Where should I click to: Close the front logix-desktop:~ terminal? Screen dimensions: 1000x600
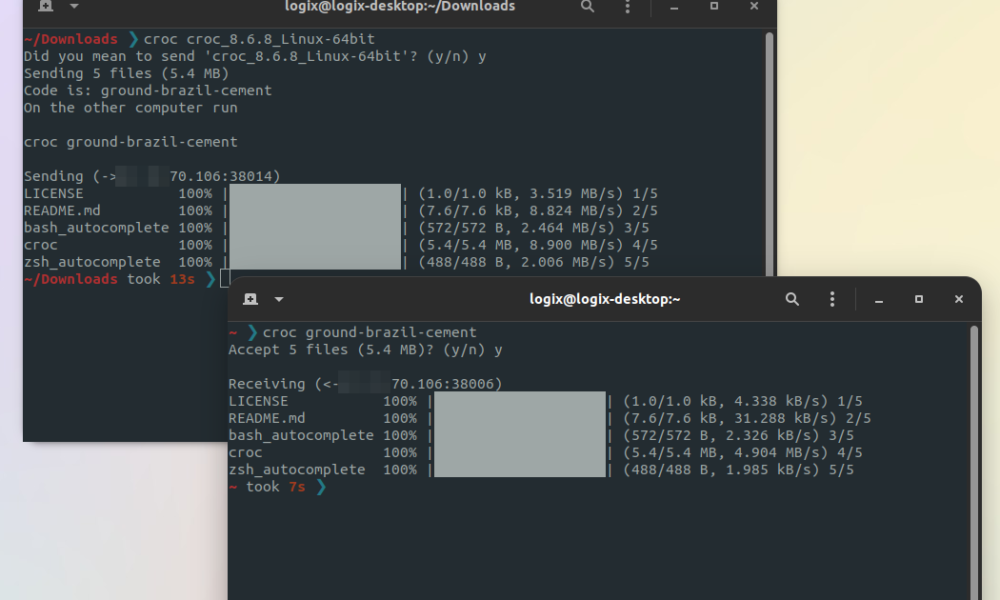pos(959,299)
